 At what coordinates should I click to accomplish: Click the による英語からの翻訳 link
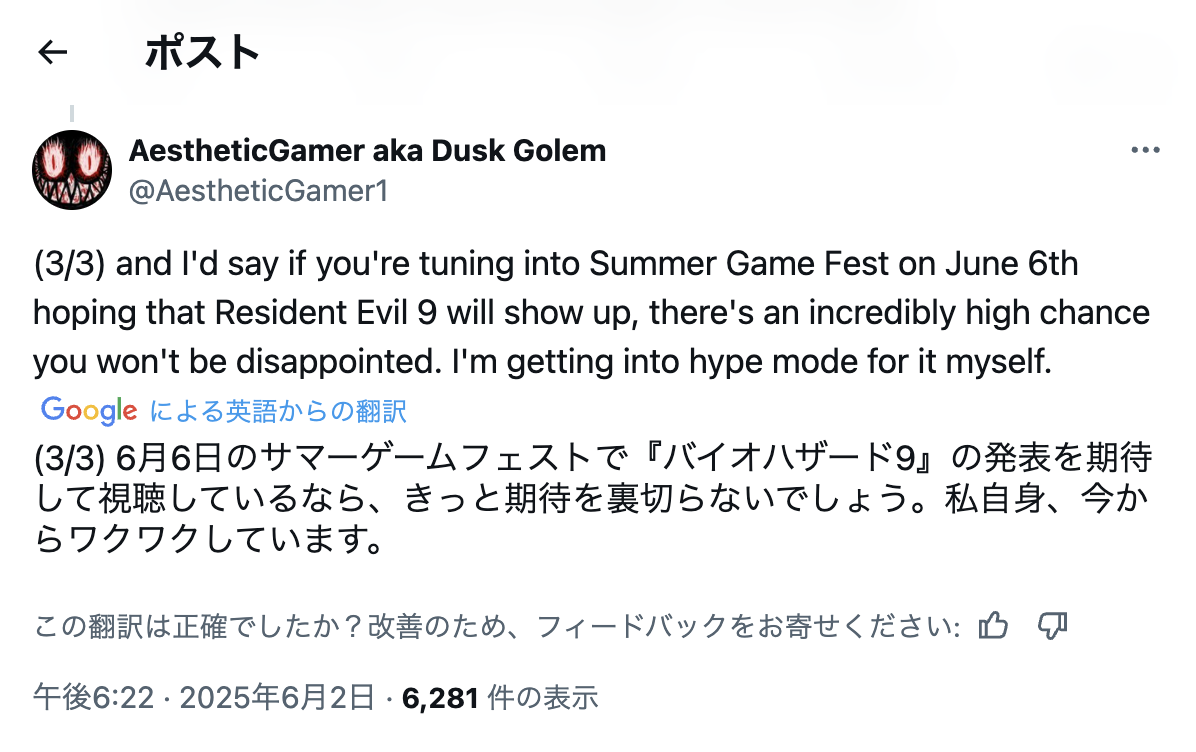point(278,411)
